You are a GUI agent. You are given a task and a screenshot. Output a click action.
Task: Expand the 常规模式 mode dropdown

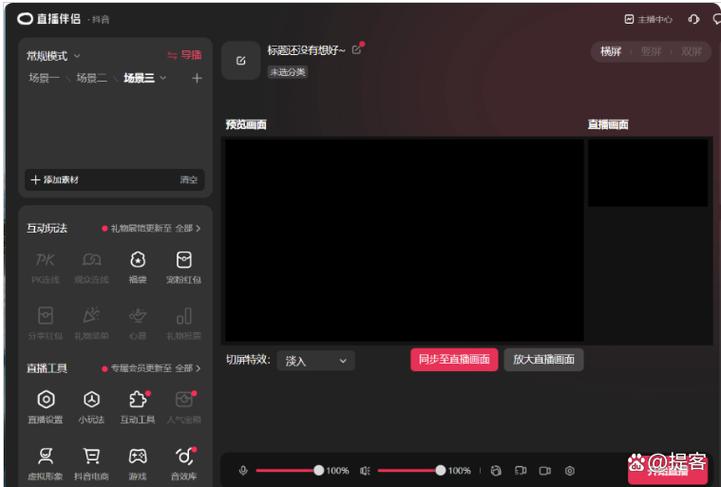click(x=54, y=56)
